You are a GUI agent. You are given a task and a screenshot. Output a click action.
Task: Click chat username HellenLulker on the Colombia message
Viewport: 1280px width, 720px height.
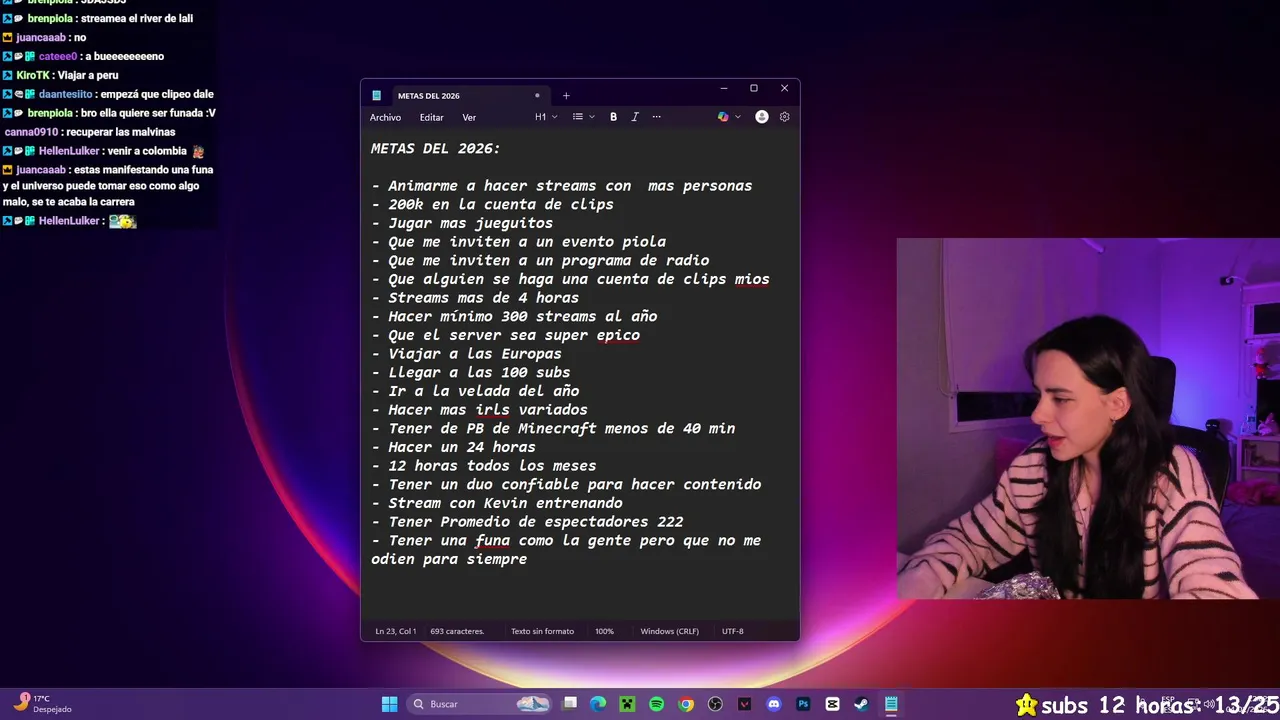pos(69,151)
